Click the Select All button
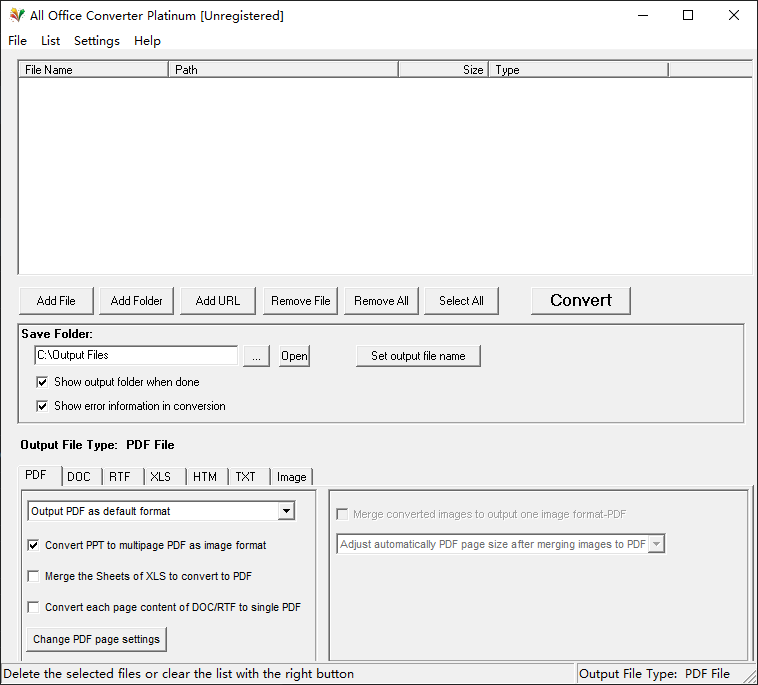 pos(461,301)
